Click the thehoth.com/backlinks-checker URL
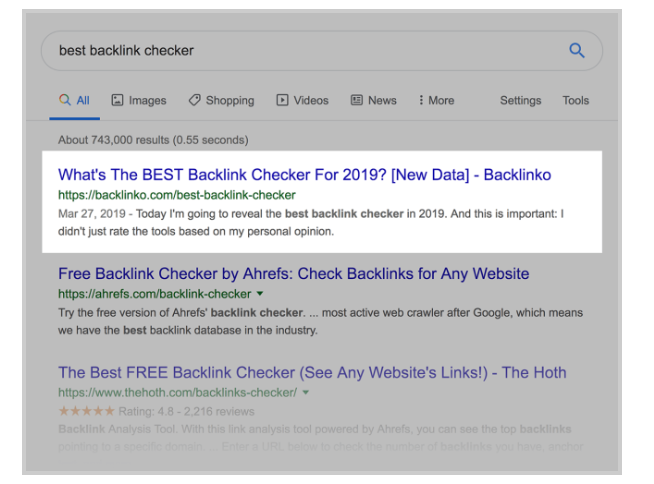Viewport: 654px width, 484px height. click(178, 393)
